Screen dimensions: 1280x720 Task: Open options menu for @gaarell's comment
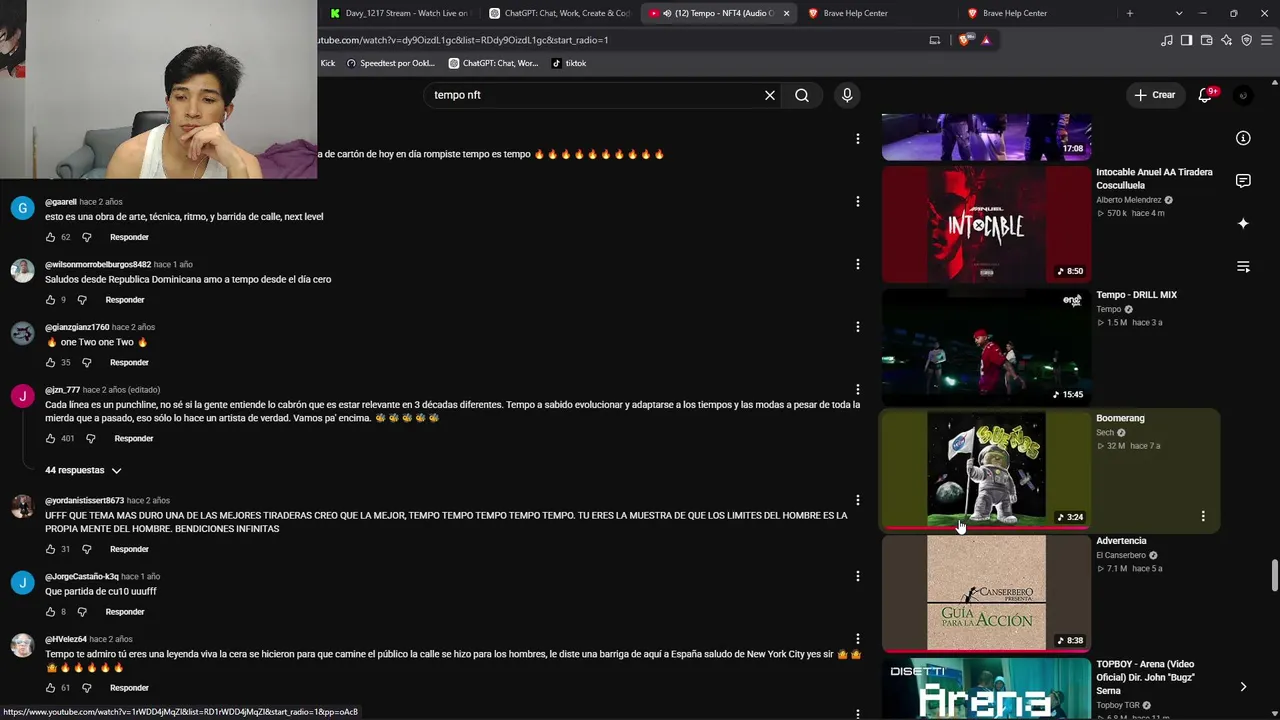[x=857, y=202]
